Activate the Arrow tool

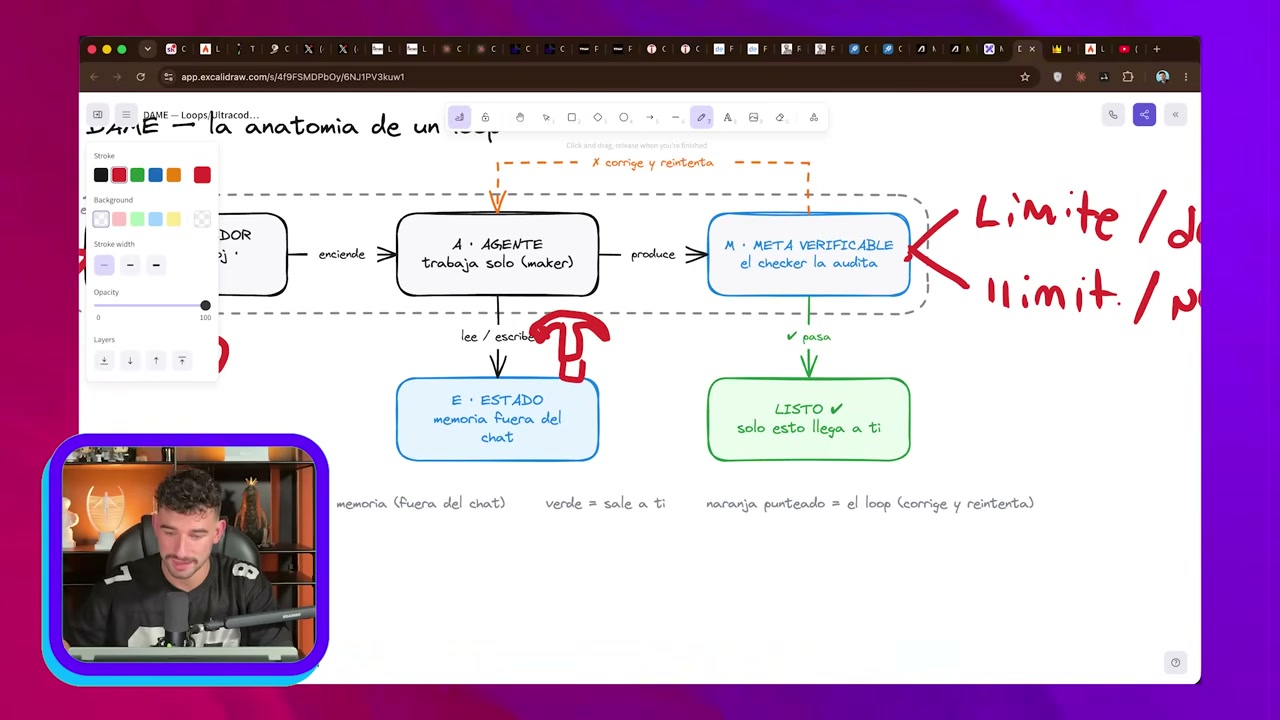650,117
